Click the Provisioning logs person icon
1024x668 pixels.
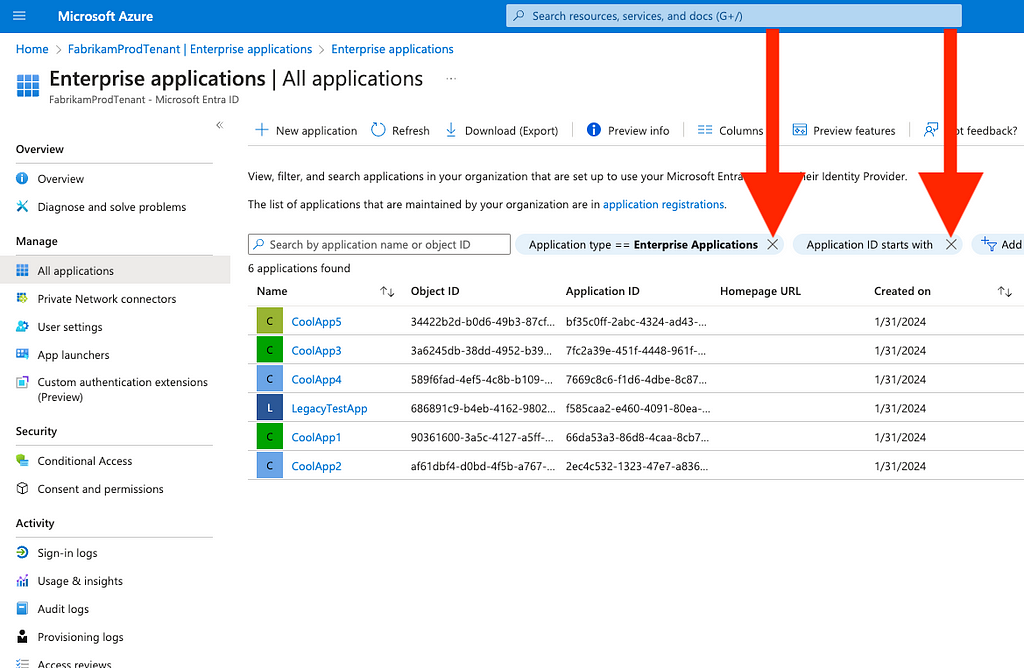point(22,637)
